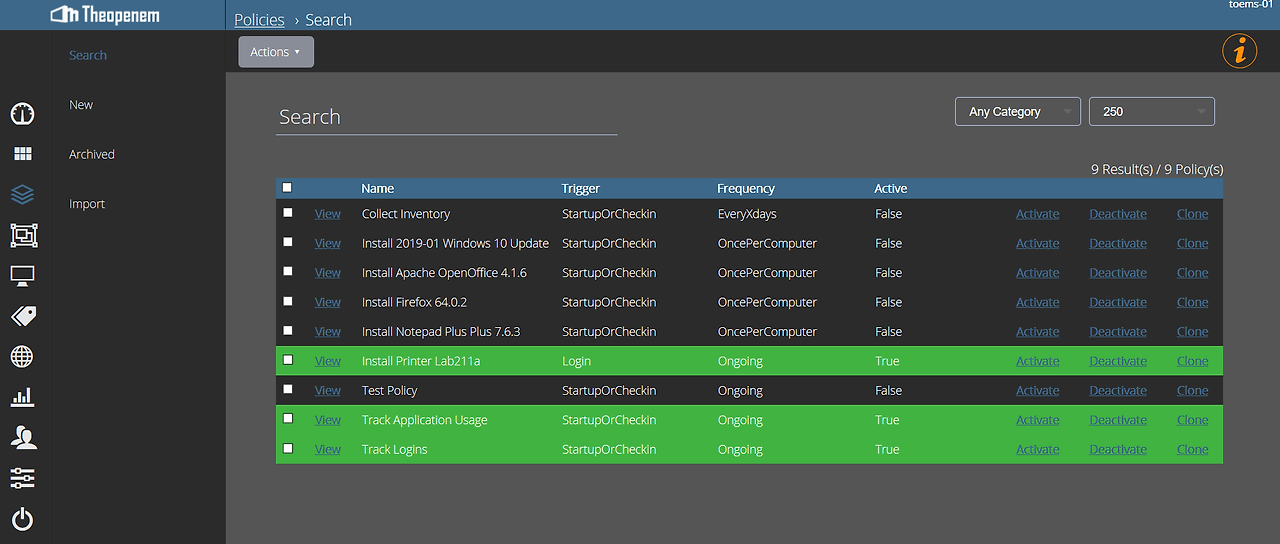1280x544 pixels.
Task: Deactivate the Track Application Usage policy
Action: pyautogui.click(x=1118, y=420)
